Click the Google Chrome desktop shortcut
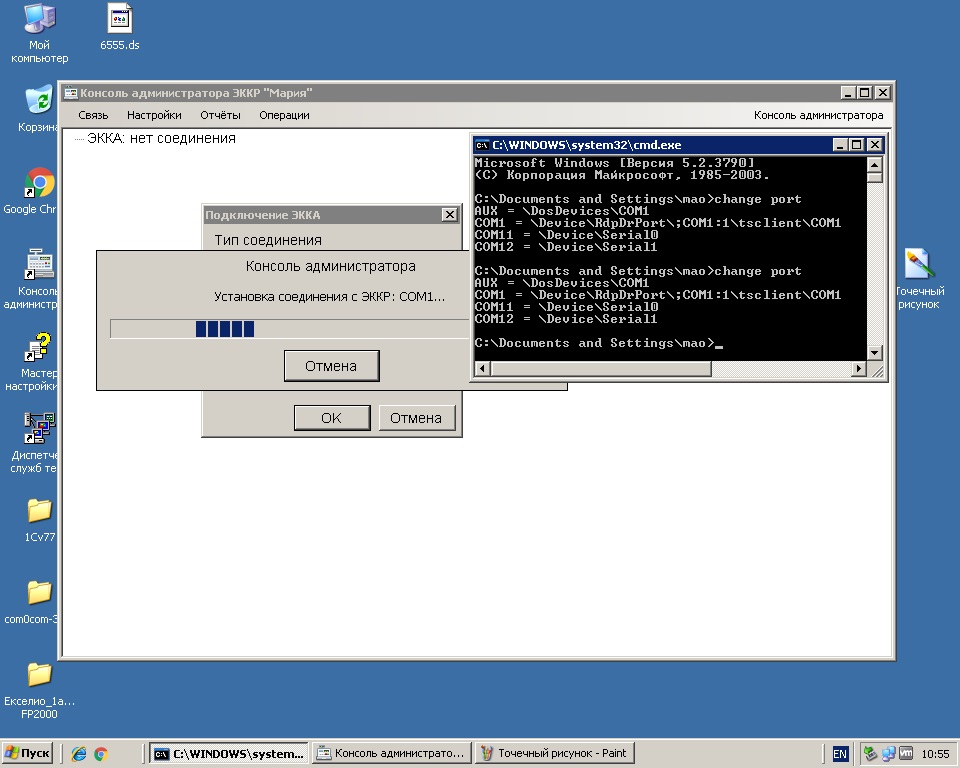Image resolution: width=960 pixels, height=768 pixels. [39, 184]
